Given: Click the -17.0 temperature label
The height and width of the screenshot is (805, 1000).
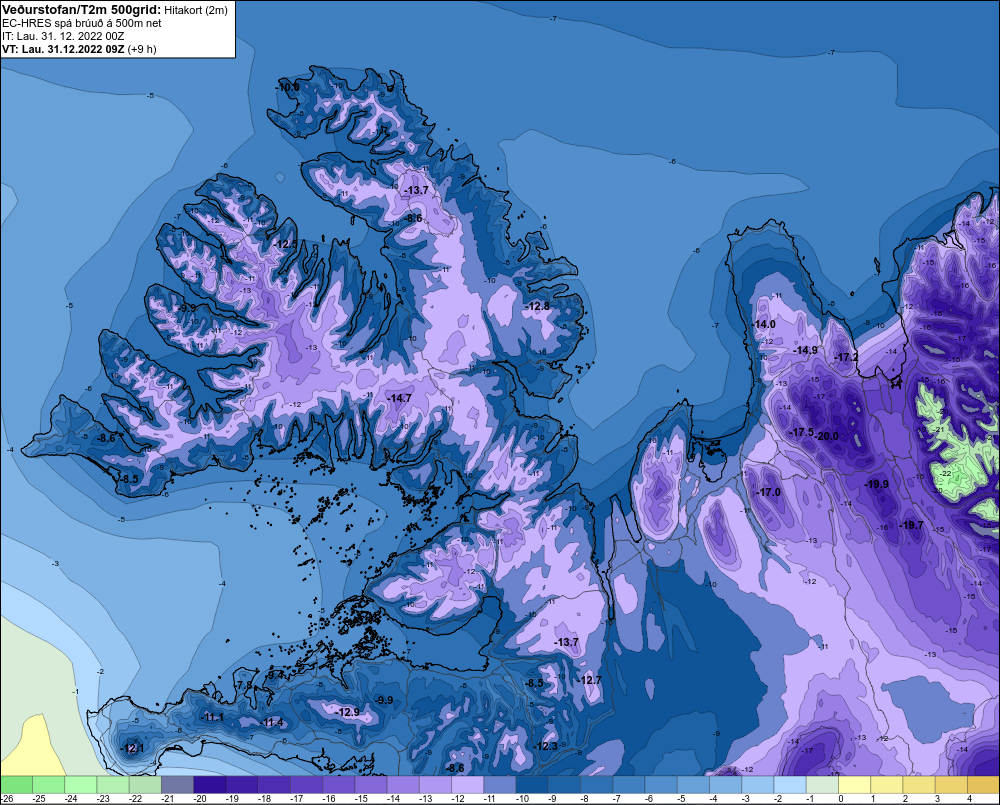Looking at the screenshot, I should click(x=769, y=492).
